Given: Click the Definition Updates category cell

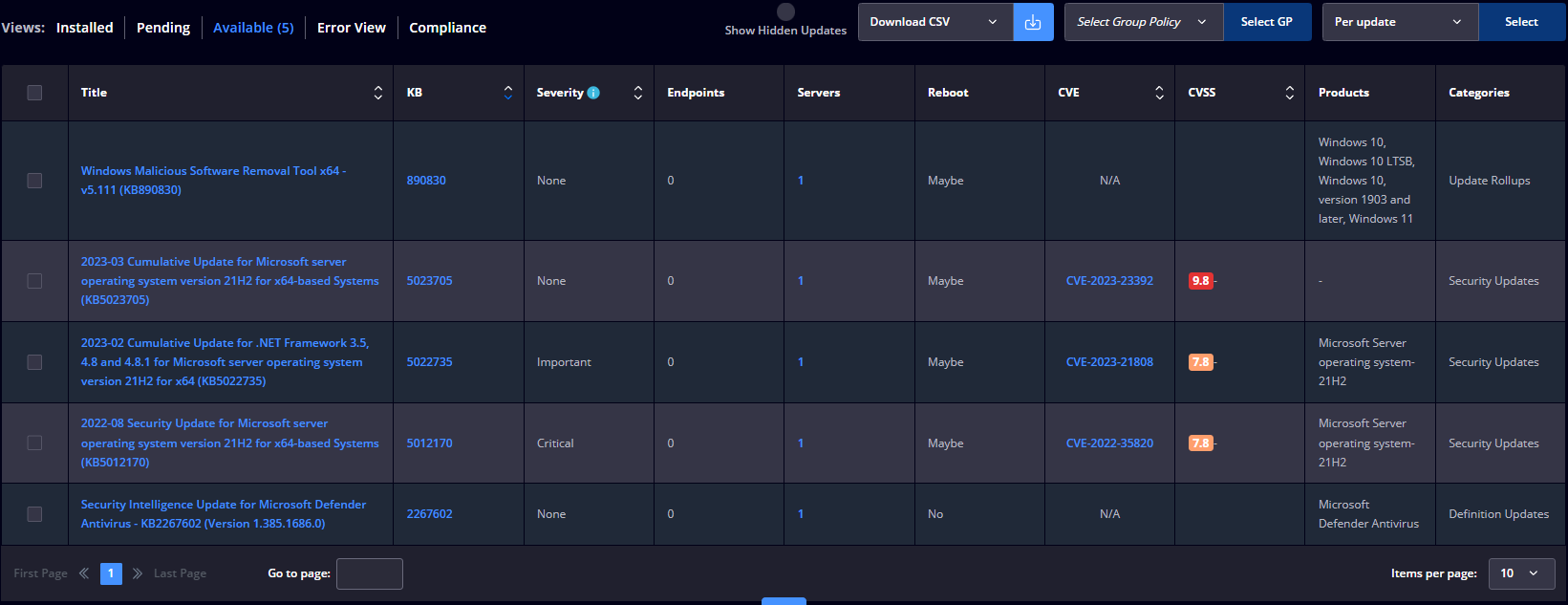Looking at the screenshot, I should 1498,514.
